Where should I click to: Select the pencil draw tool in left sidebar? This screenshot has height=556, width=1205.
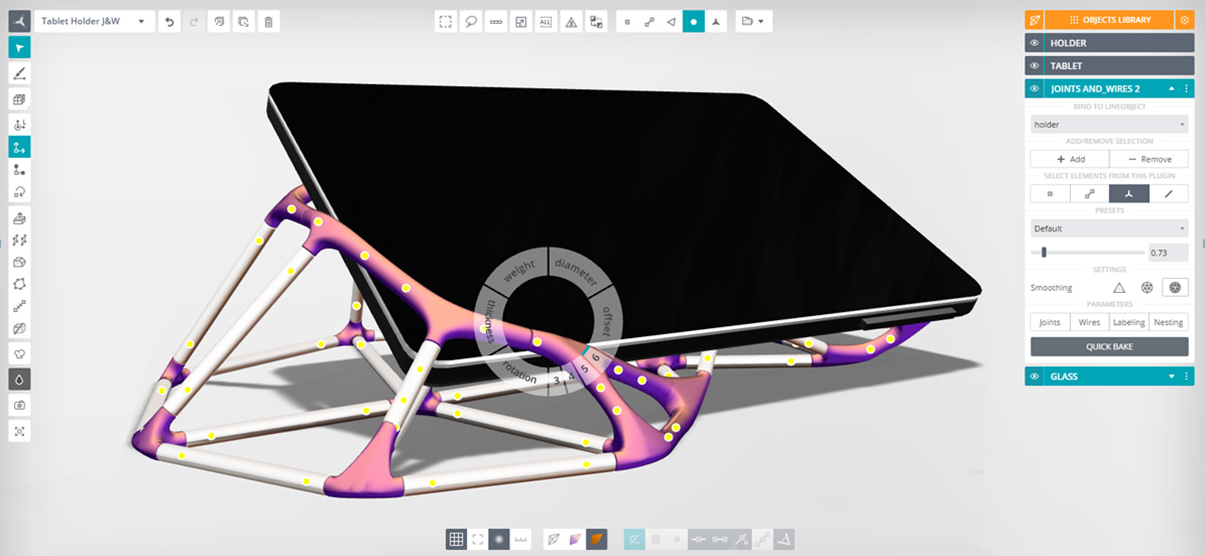click(19, 73)
